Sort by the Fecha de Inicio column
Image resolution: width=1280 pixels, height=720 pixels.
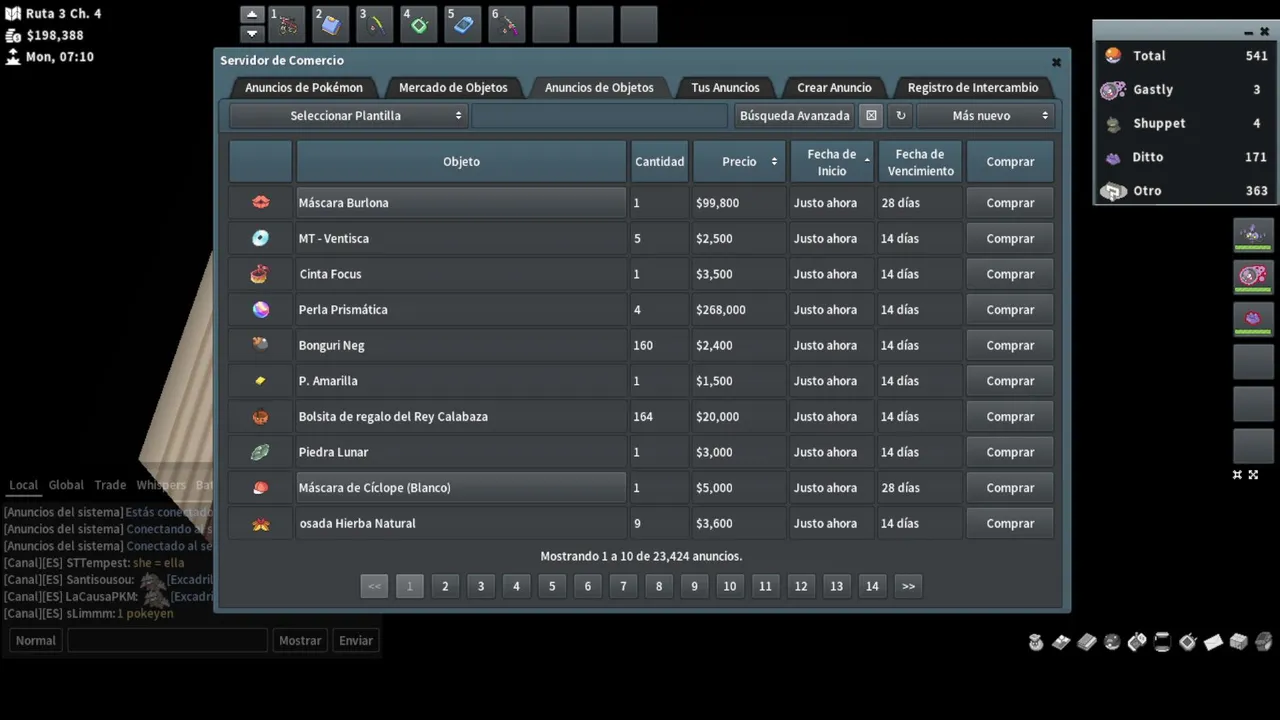pyautogui.click(x=832, y=161)
